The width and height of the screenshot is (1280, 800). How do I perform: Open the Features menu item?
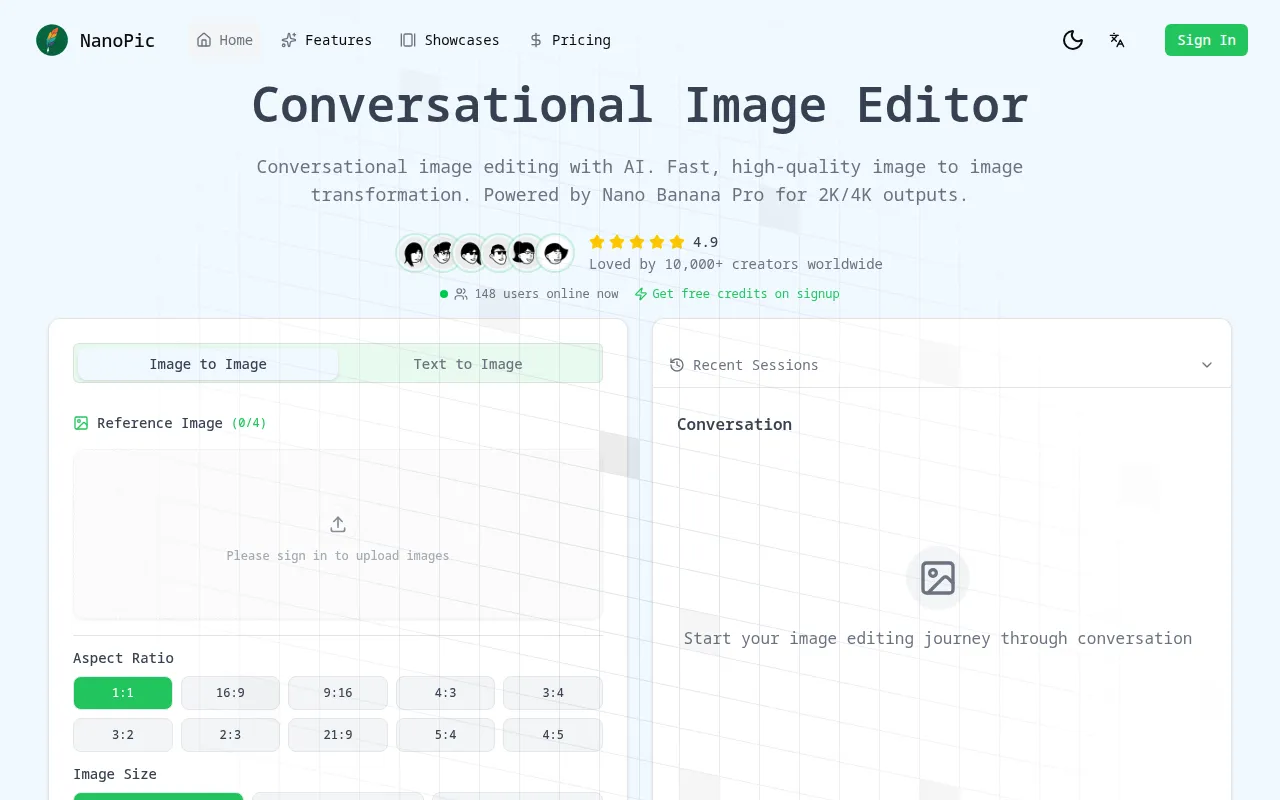tap(326, 40)
